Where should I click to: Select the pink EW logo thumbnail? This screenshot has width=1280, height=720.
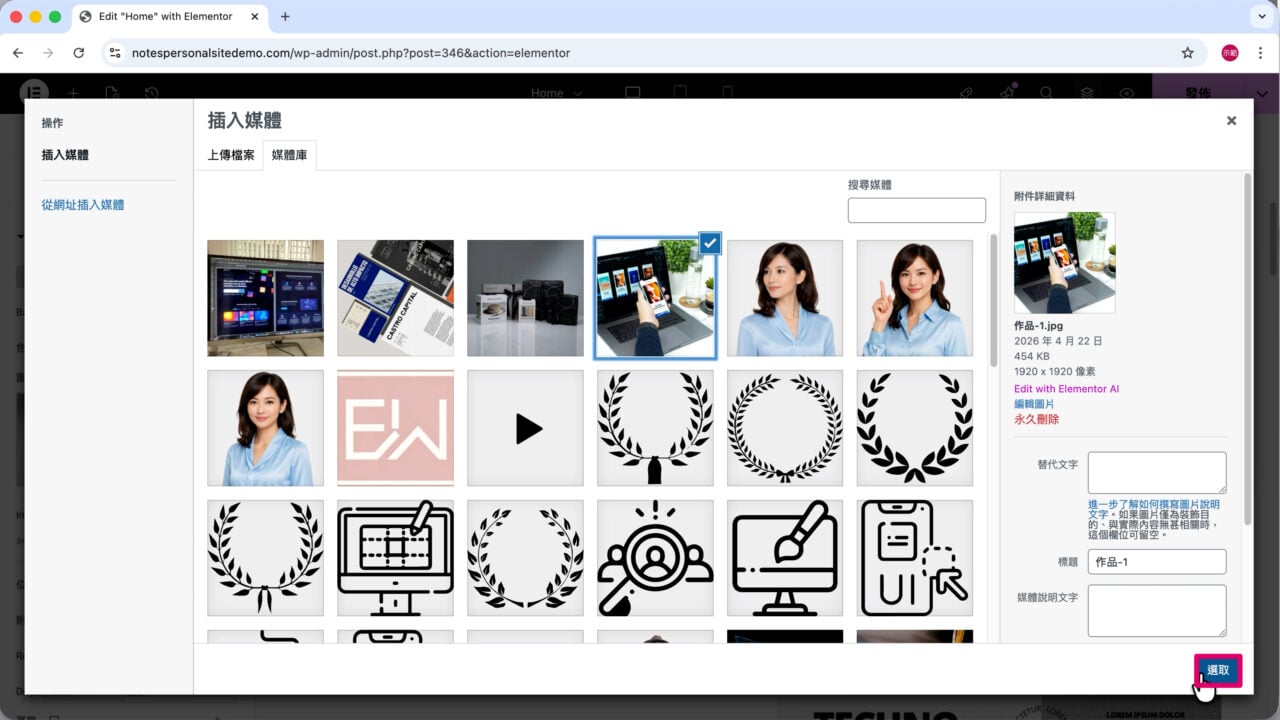(395, 428)
